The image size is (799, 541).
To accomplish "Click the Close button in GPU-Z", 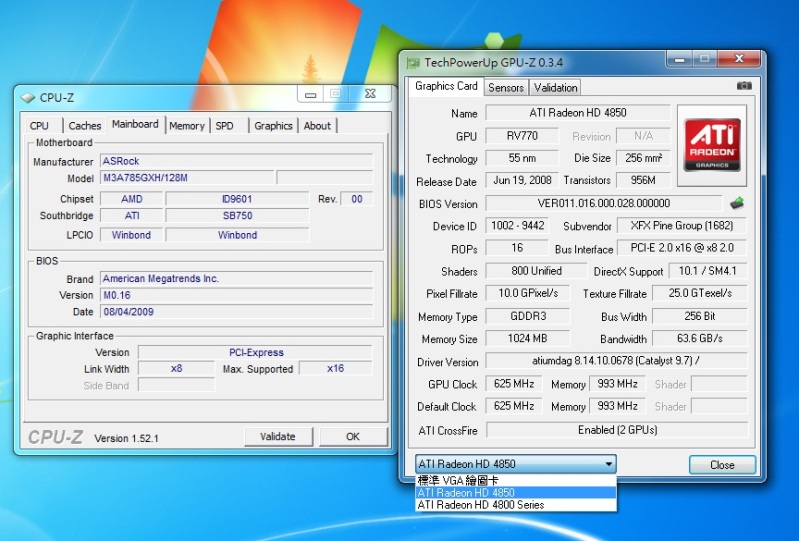I will (x=722, y=465).
